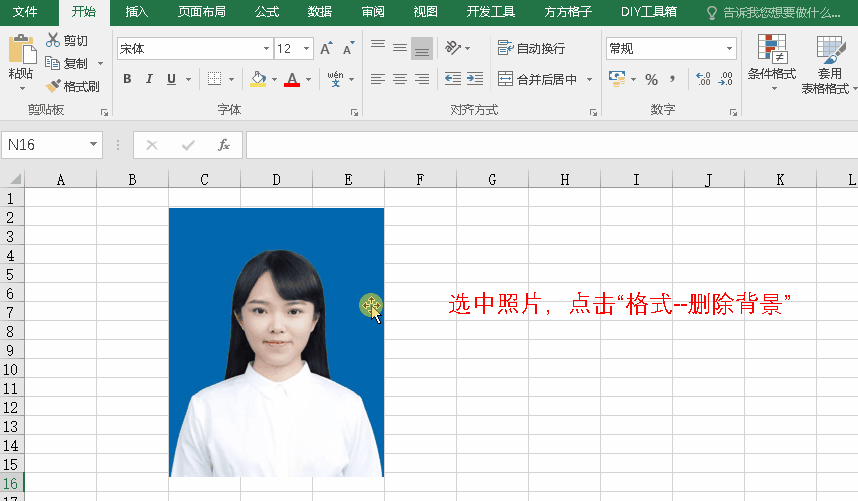Expand the Name Box dropdown arrow
Screen dimensions: 858x501
click(94, 144)
